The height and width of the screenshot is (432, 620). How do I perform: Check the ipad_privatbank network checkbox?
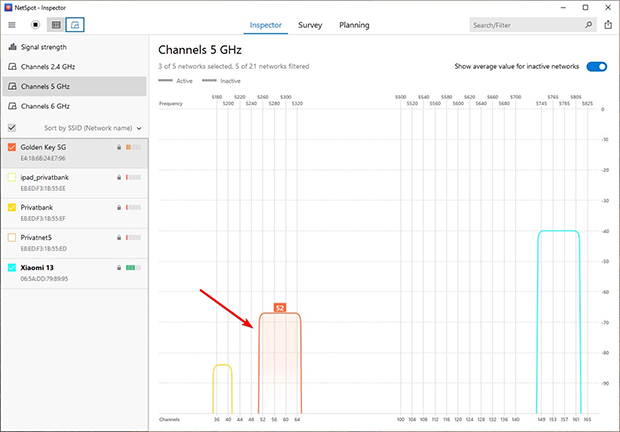12,177
